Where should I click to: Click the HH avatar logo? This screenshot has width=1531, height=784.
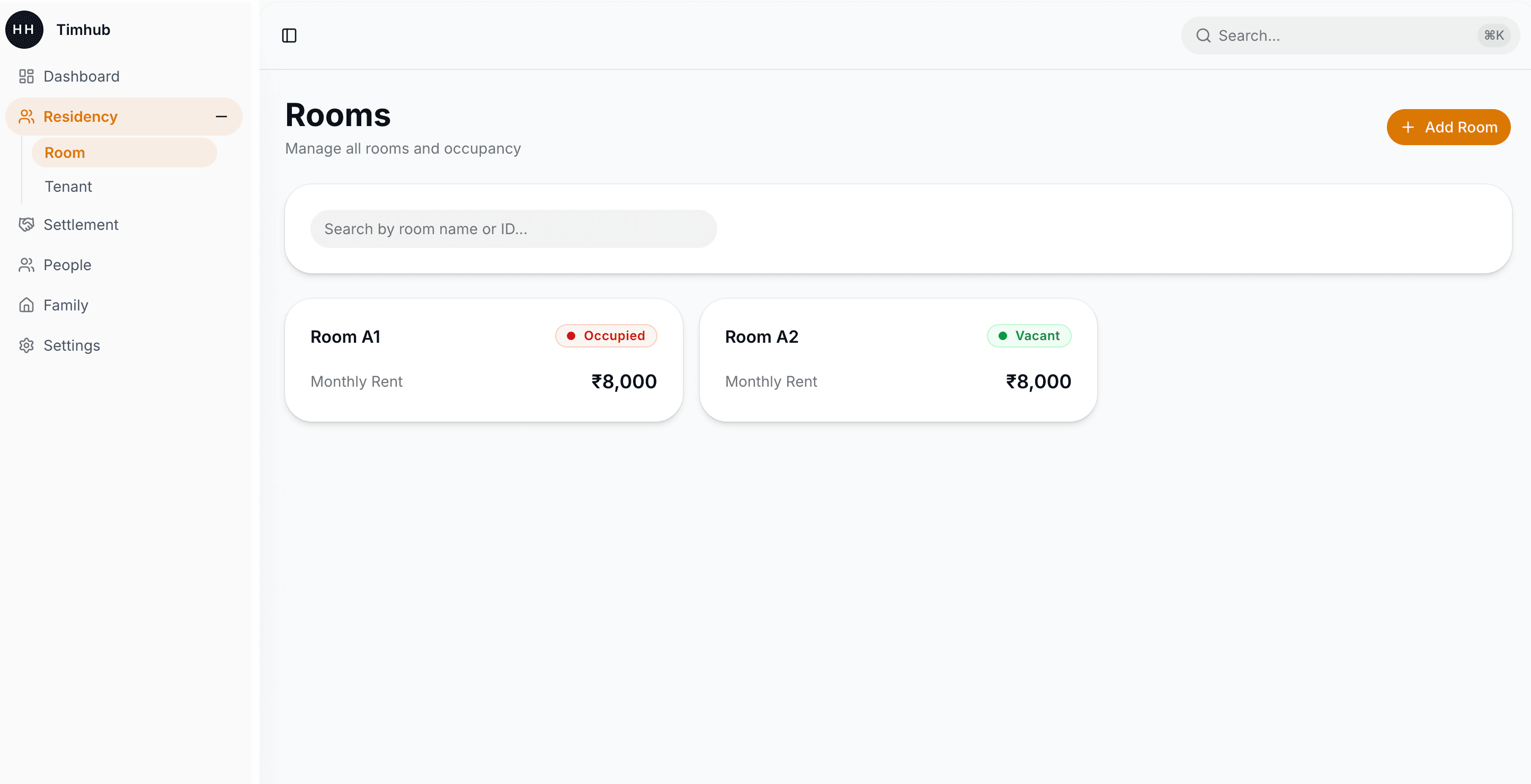tap(24, 30)
